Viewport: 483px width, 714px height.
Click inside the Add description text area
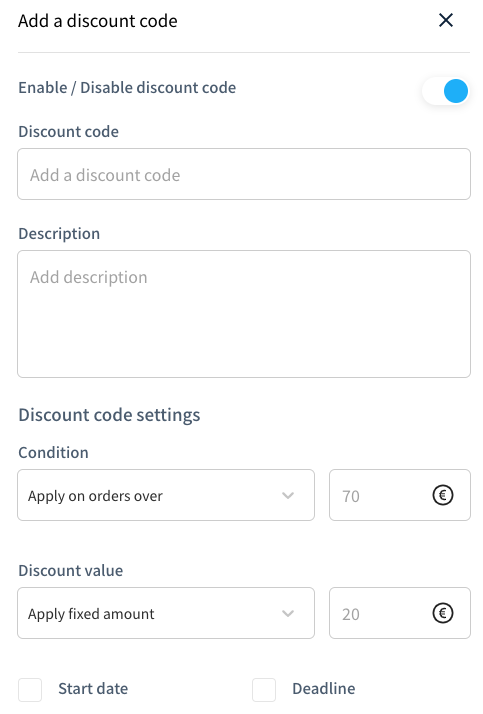pos(244,314)
